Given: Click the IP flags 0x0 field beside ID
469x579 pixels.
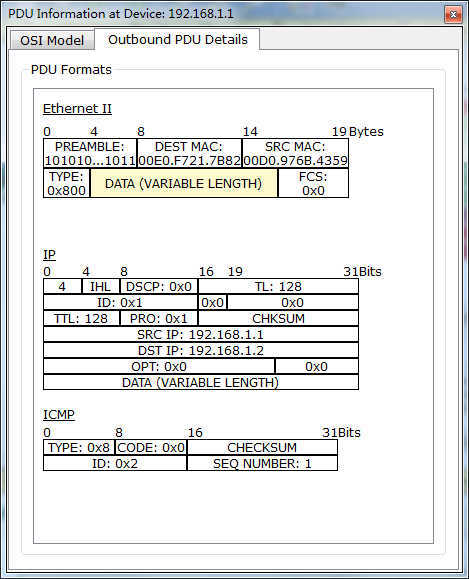Looking at the screenshot, I should pos(212,302).
